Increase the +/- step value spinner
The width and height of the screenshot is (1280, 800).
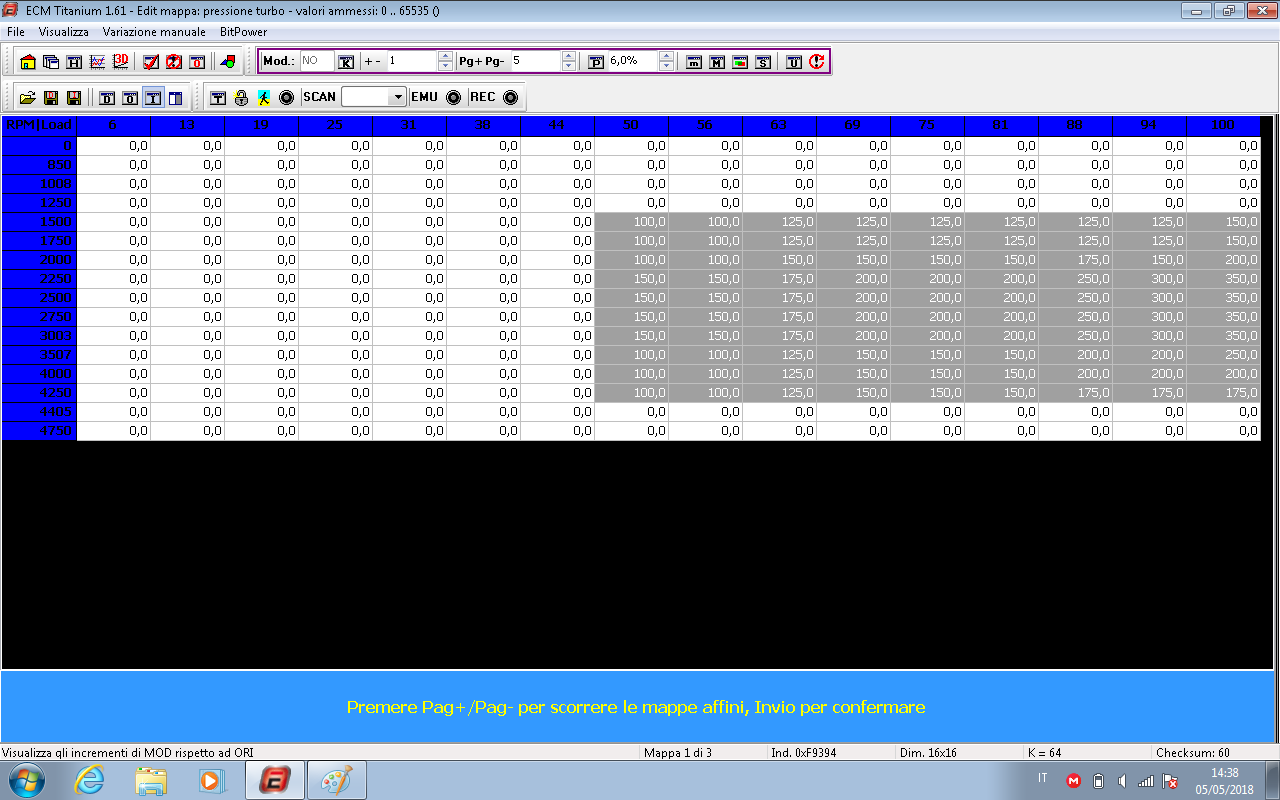pyautogui.click(x=445, y=56)
